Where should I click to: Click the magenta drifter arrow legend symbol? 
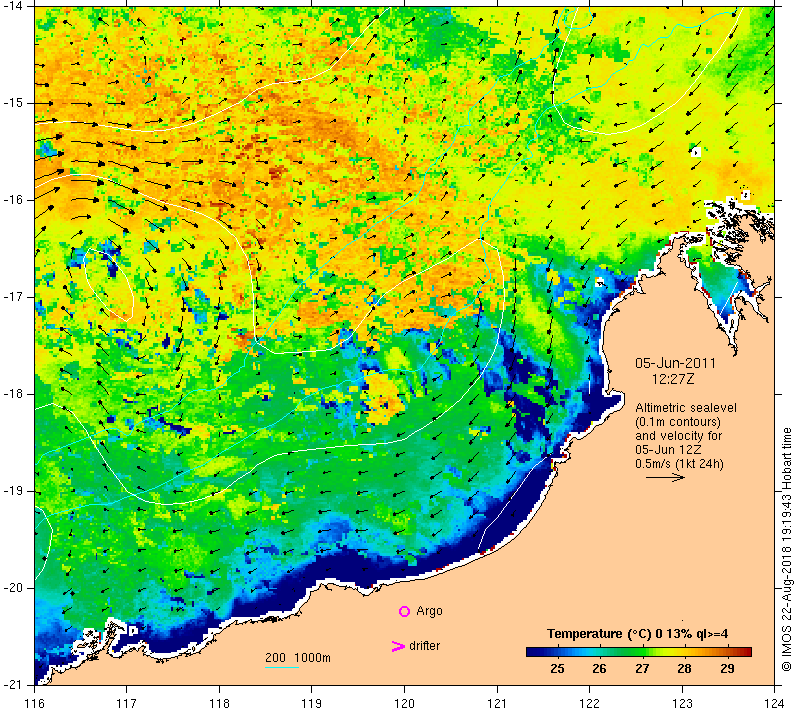[398, 646]
